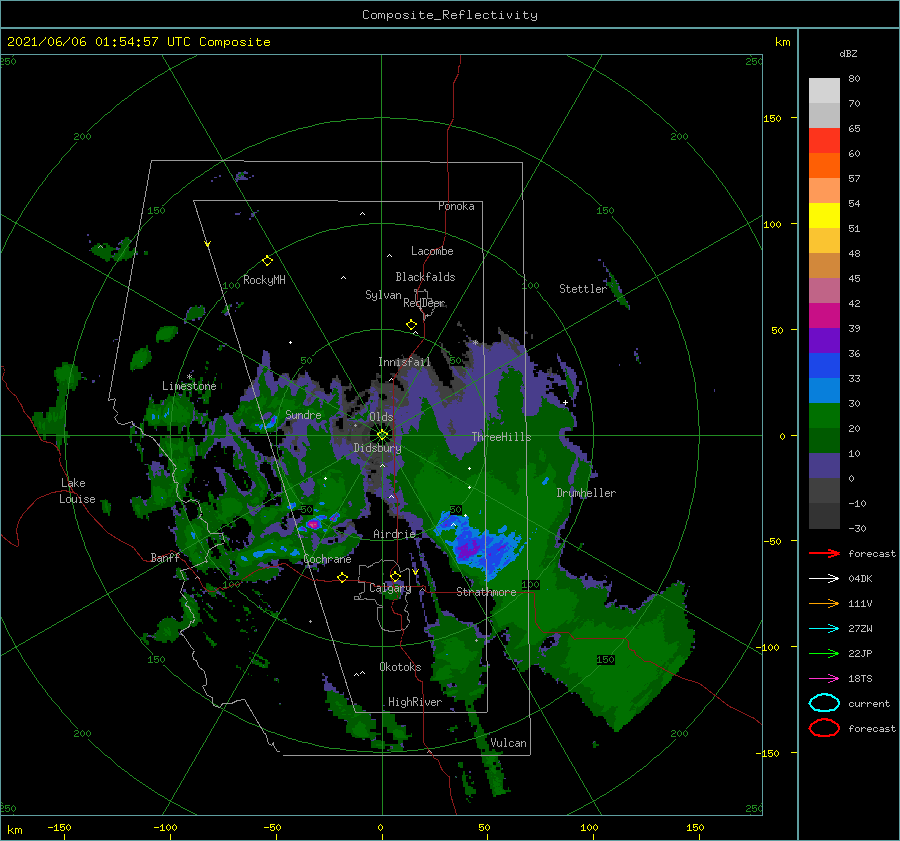This screenshot has height=841, width=900.
Task: Select the yellow 51–54 dBZ swatch
Action: pyautogui.click(x=824, y=215)
